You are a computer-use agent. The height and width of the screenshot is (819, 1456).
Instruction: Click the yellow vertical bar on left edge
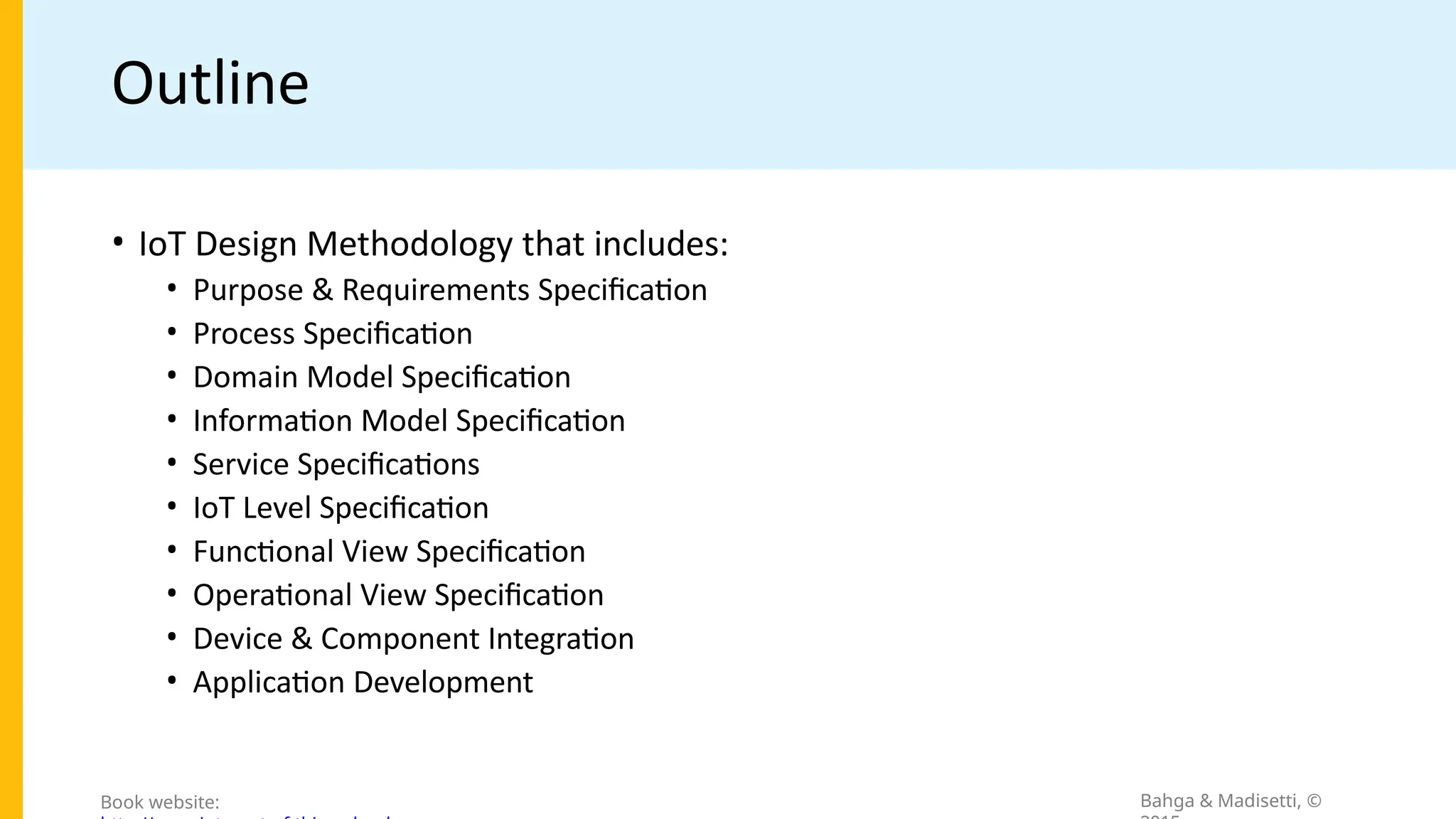pyautogui.click(x=11, y=409)
